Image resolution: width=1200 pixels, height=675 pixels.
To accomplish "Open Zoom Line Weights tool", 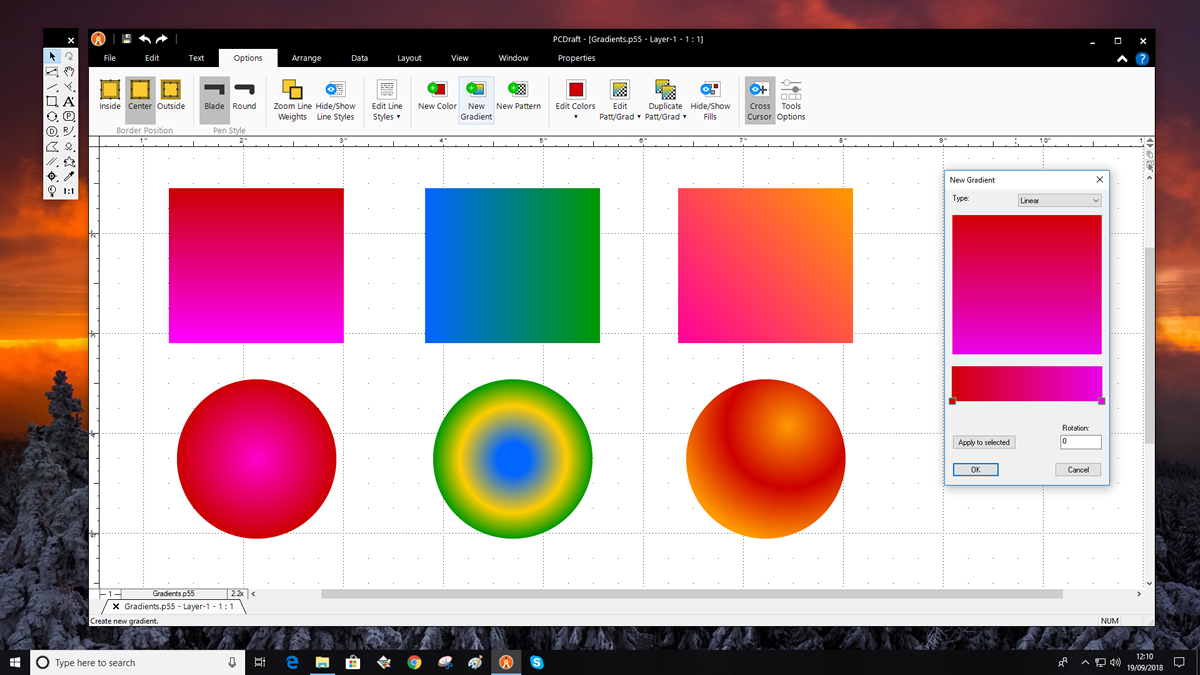I will click(x=292, y=91).
